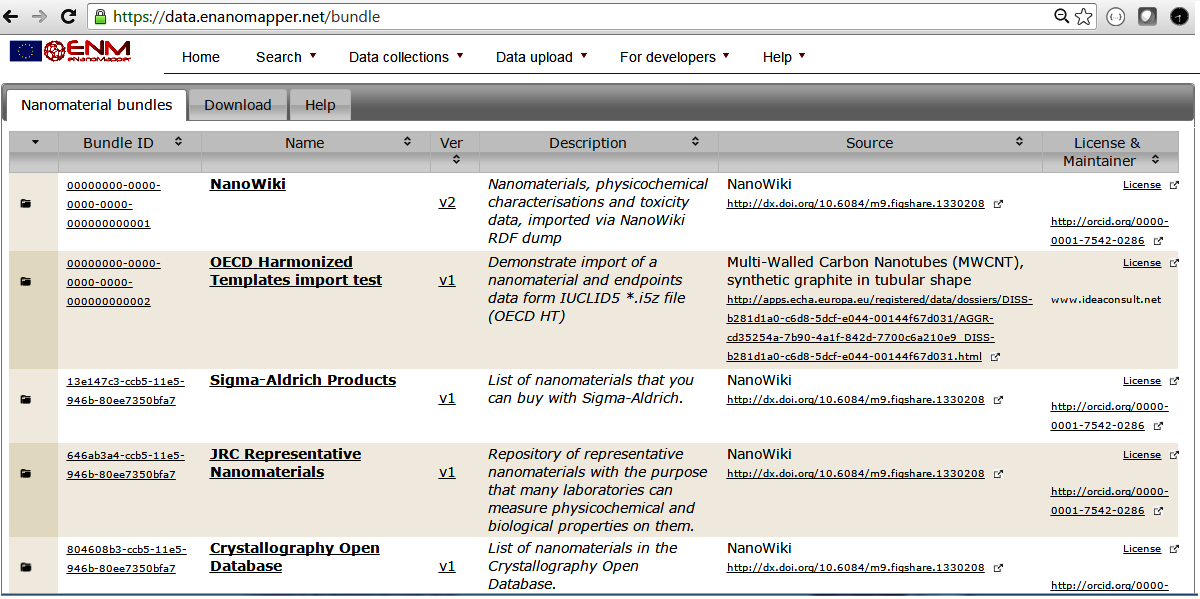Viewport: 1200px width, 599px height.
Task: Click the License link in the Sigma-Aldrich row
Action: pyautogui.click(x=1142, y=380)
